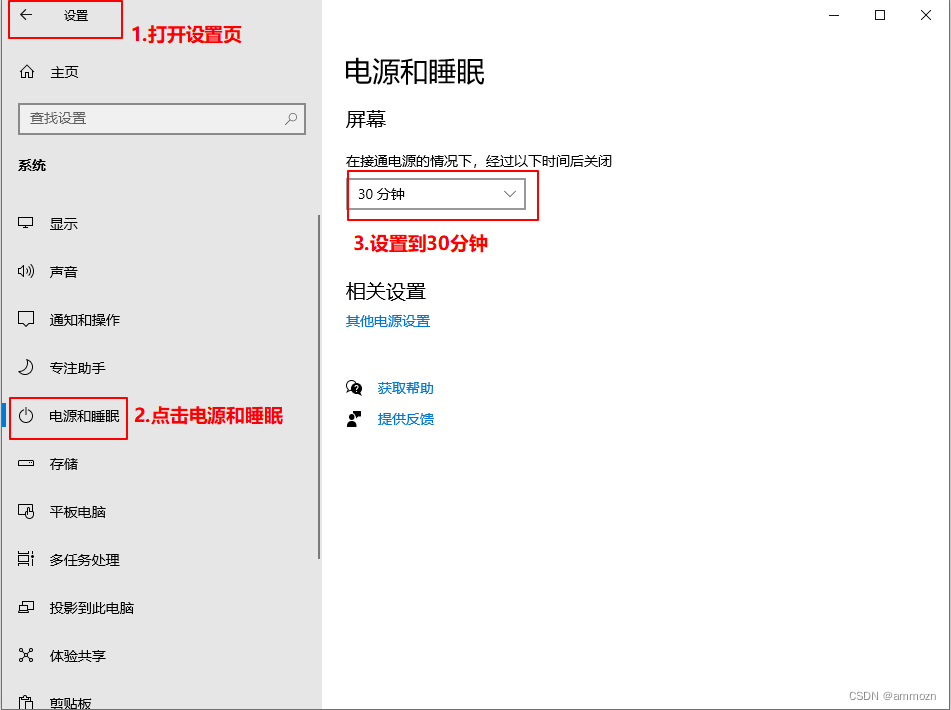Image resolution: width=951 pixels, height=710 pixels.
Task: Select 体验共享 in the sidebar
Action: [78, 655]
